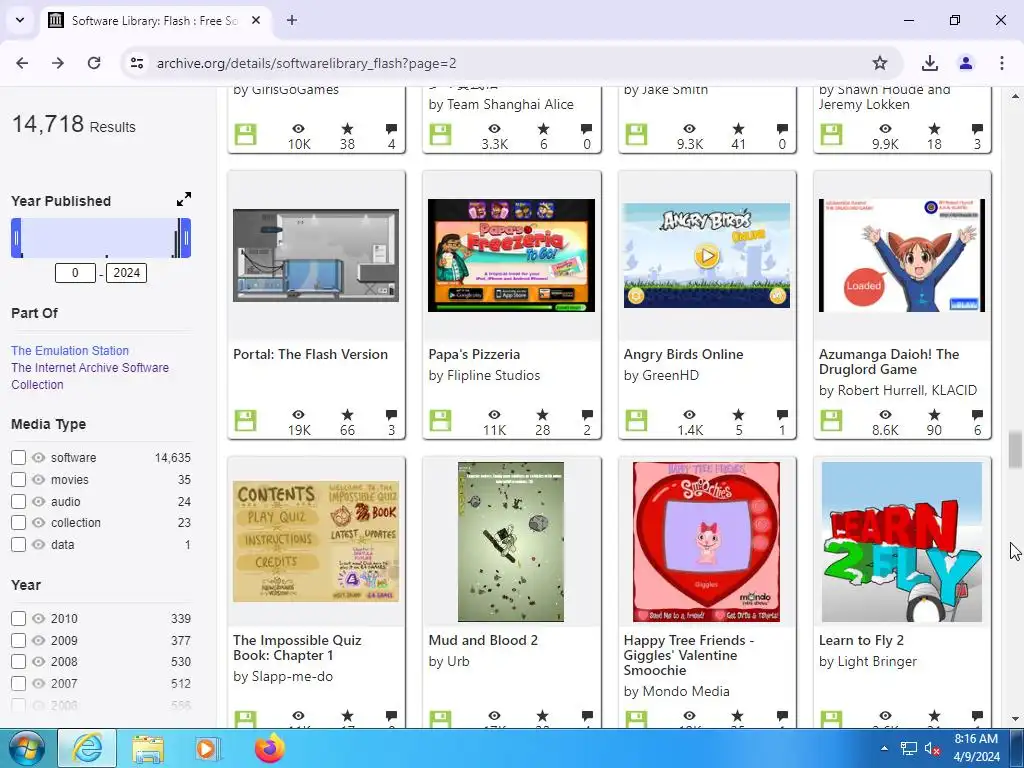The image size is (1024, 768).
Task: Open File Explorer from the taskbar
Action: [148, 748]
